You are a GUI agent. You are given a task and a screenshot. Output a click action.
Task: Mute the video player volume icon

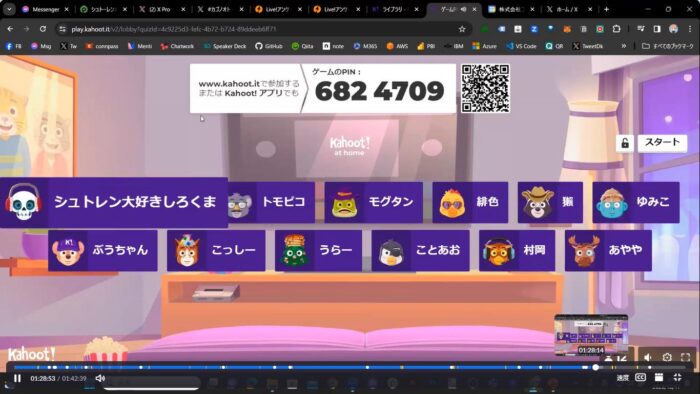(100, 378)
